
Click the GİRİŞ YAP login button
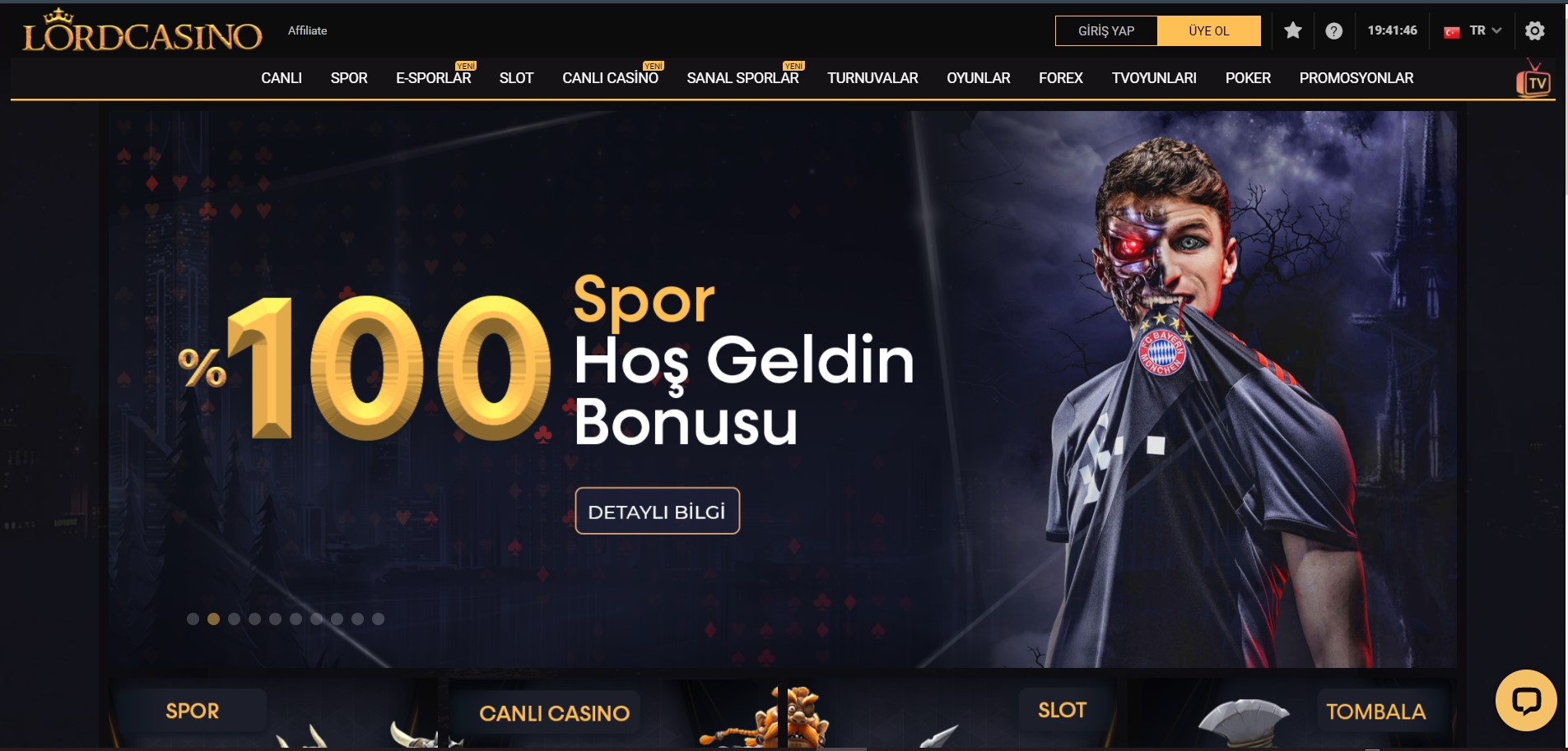[x=1106, y=30]
